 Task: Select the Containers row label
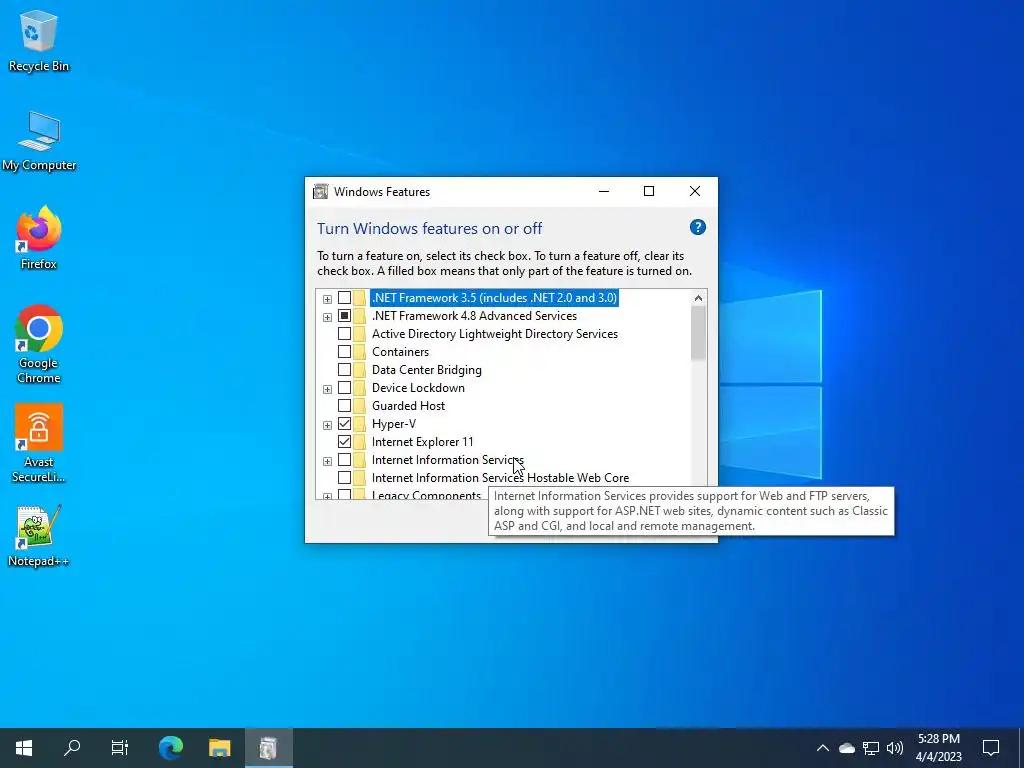pyautogui.click(x=400, y=351)
